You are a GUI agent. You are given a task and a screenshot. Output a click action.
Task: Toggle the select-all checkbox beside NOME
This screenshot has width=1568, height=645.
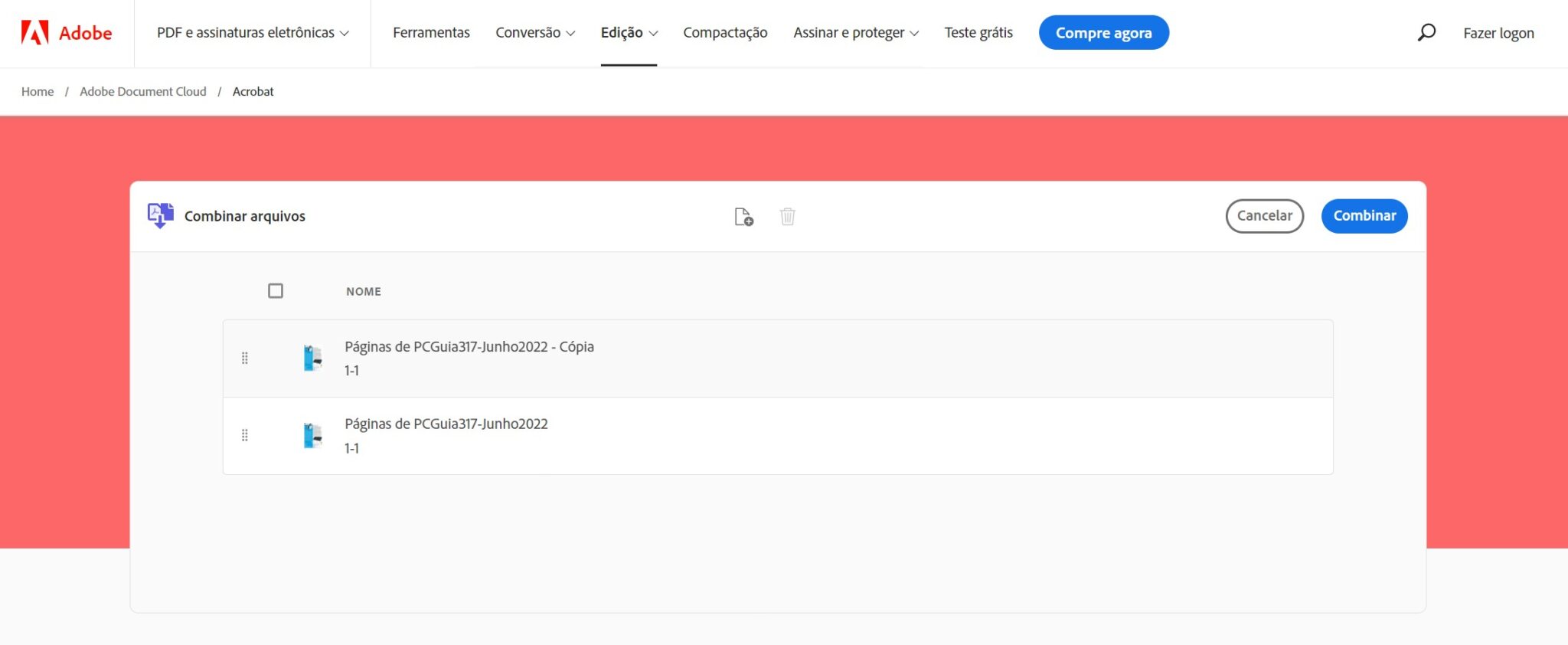[276, 291]
